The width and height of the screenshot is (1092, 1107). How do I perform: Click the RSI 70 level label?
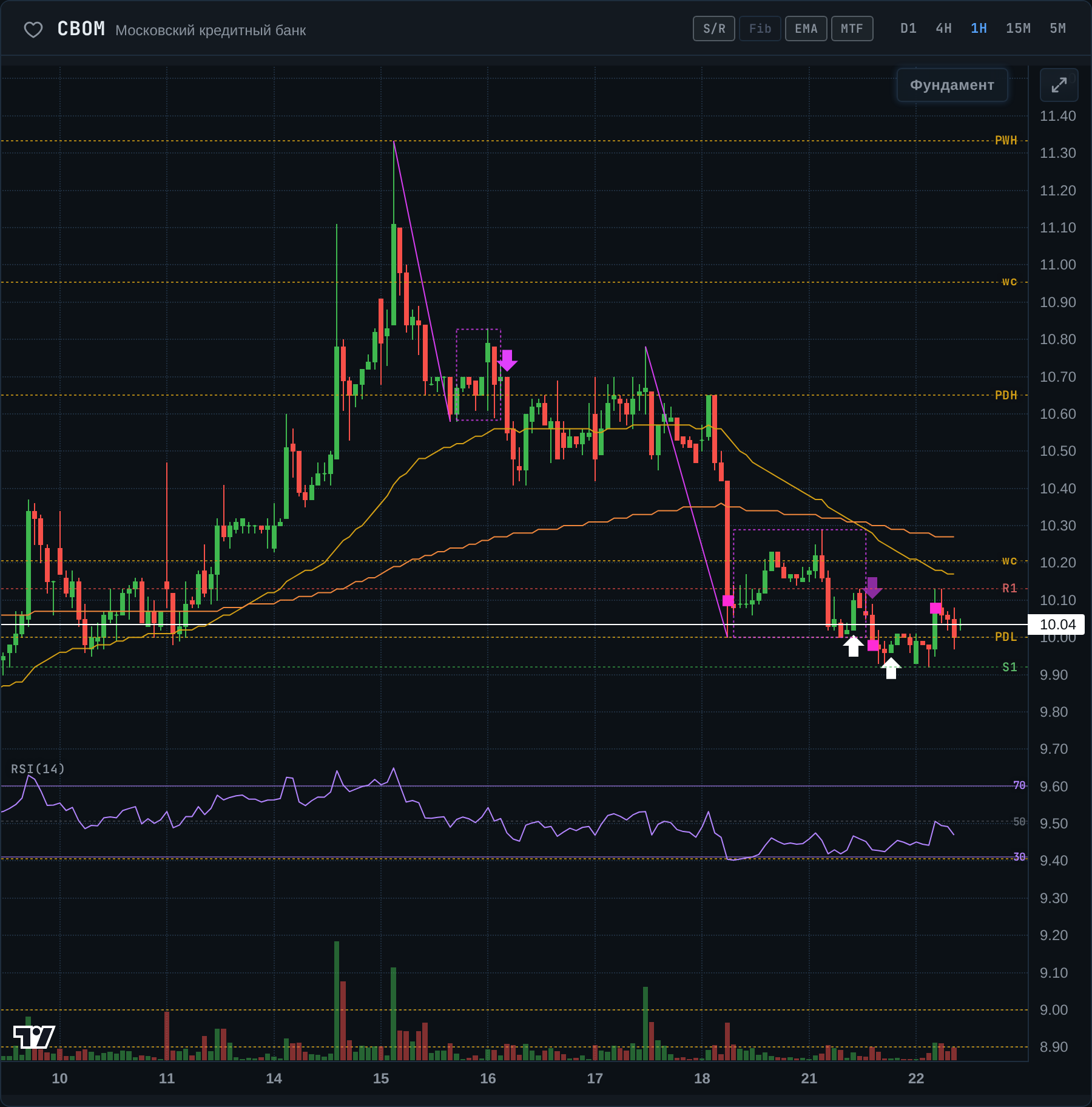tap(1019, 785)
